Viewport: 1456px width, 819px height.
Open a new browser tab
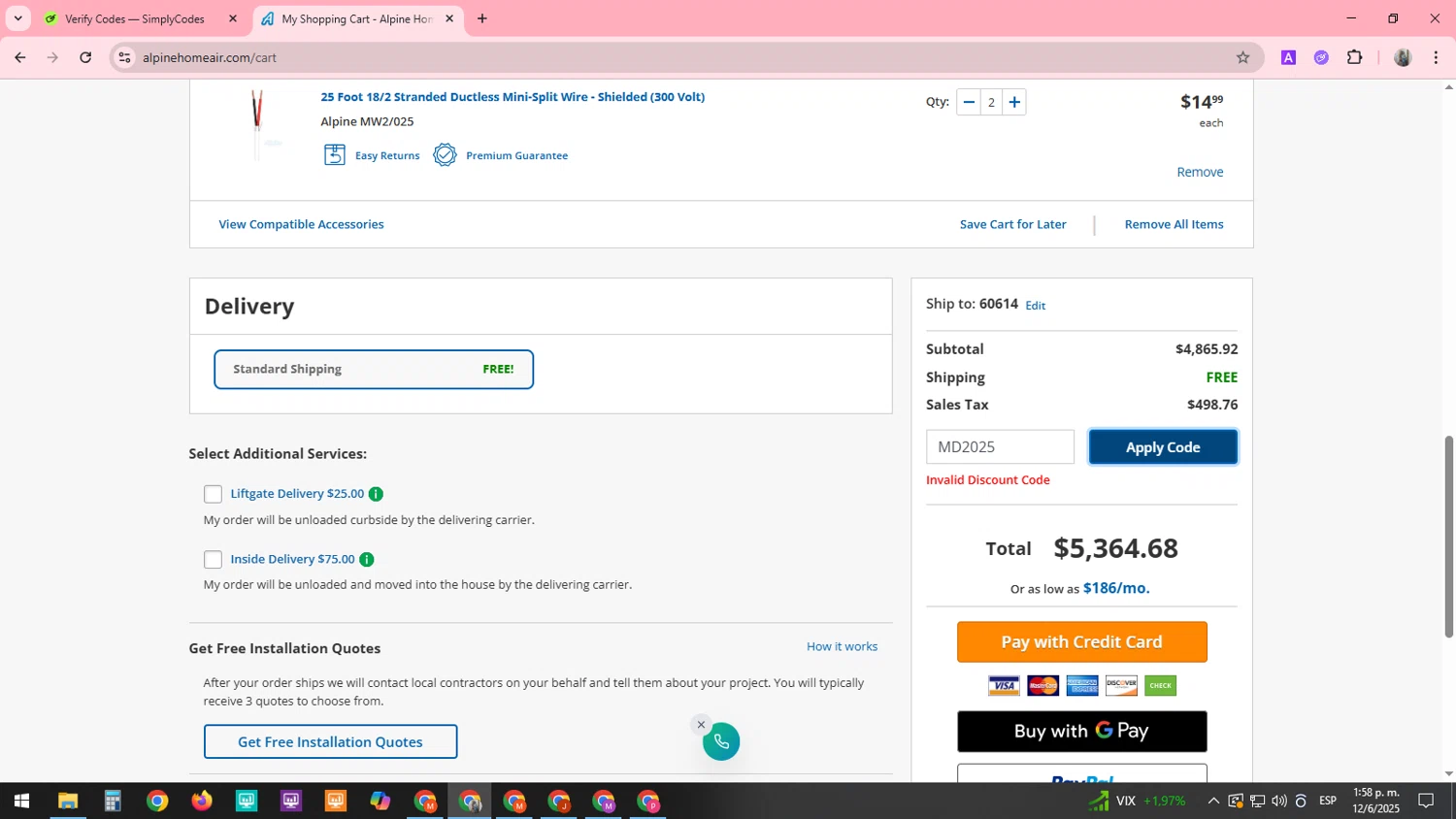(482, 18)
